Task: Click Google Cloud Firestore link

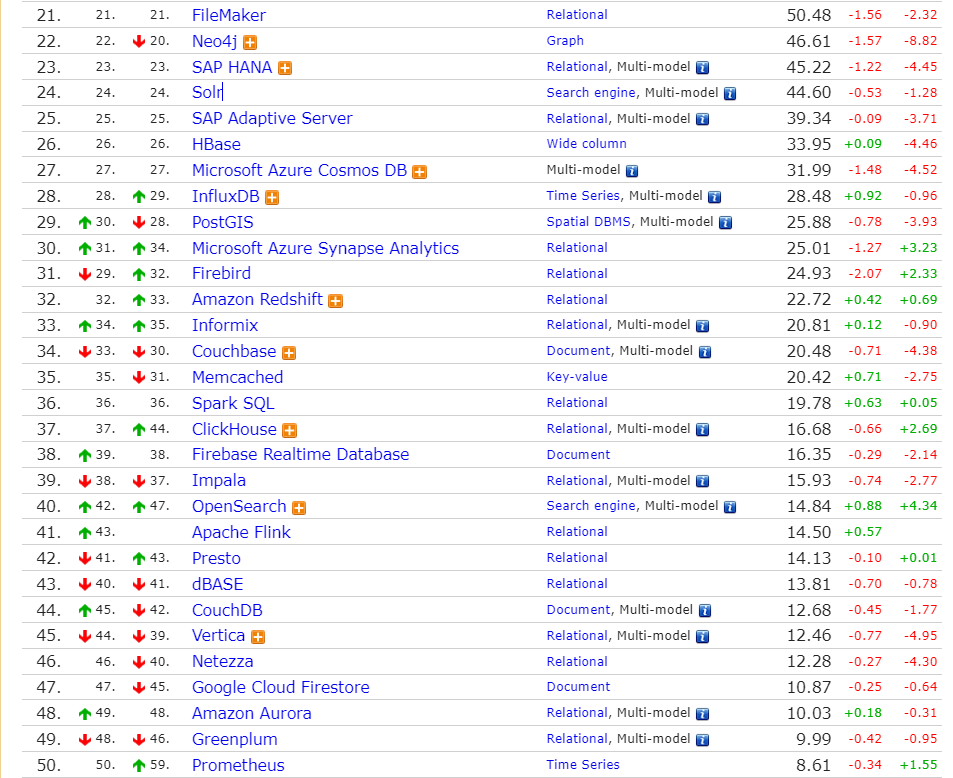Action: pyautogui.click(x=281, y=687)
